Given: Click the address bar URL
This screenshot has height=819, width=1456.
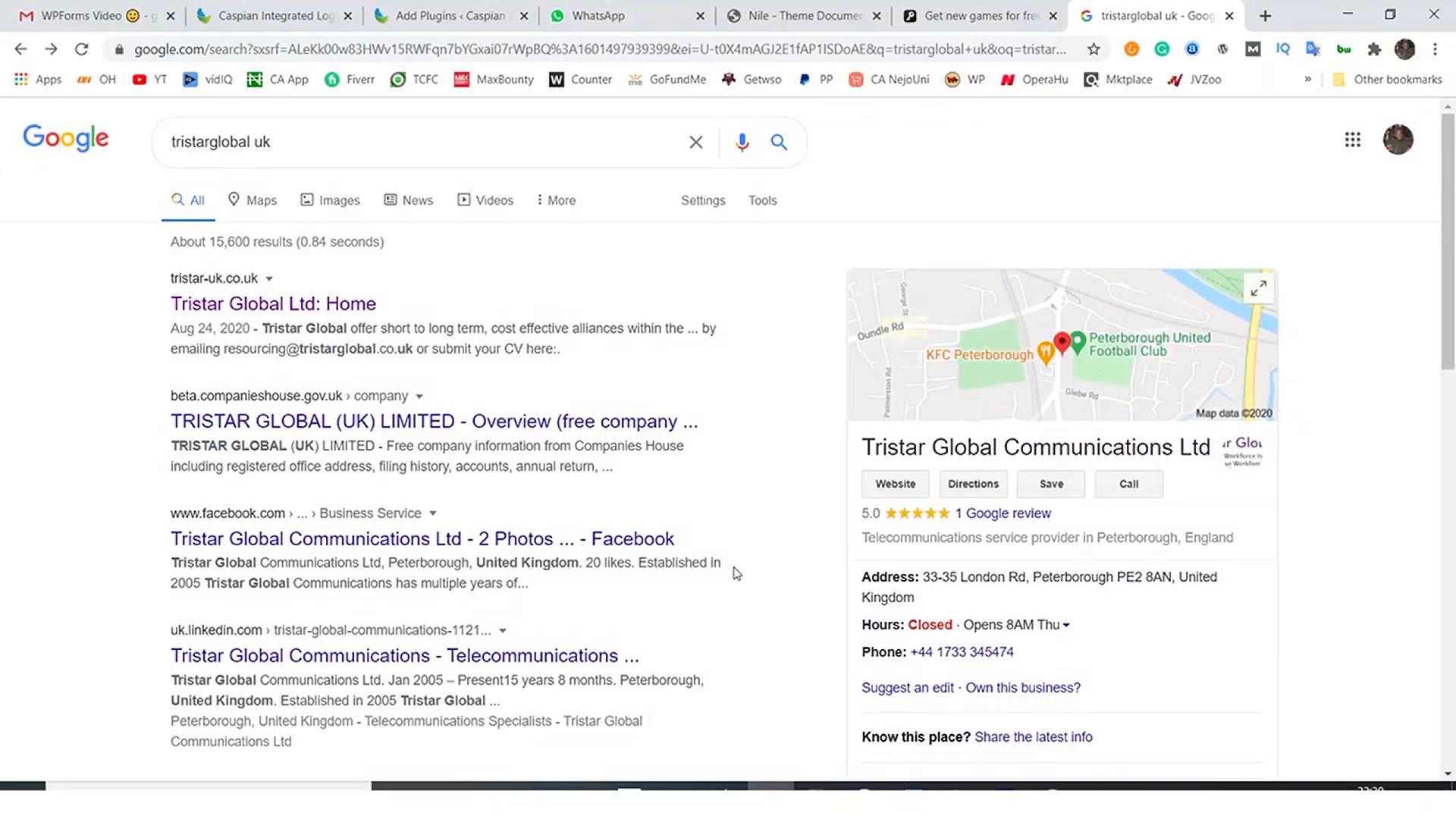Looking at the screenshot, I should pos(599,49).
